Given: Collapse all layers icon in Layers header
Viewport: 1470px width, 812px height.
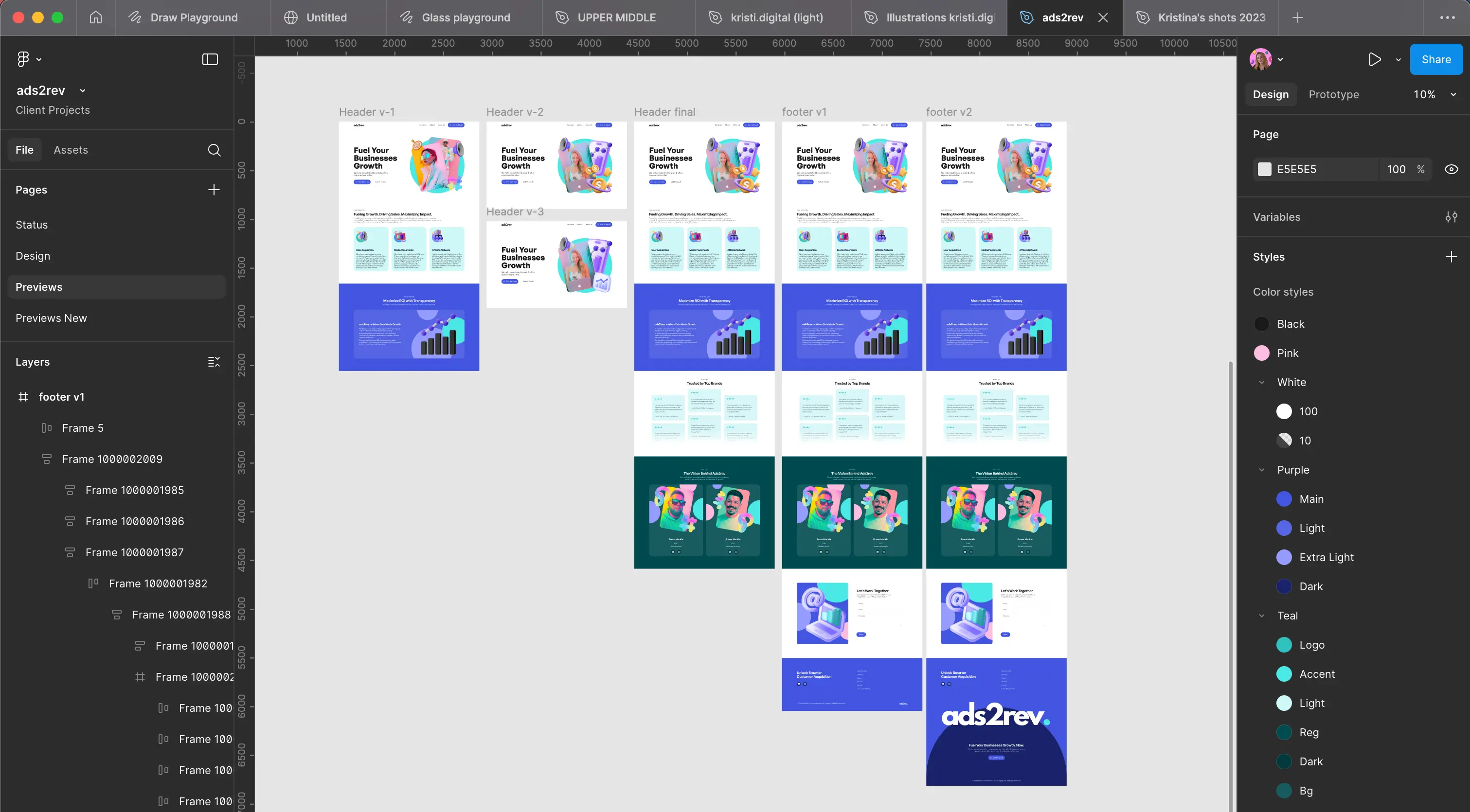Looking at the screenshot, I should [214, 362].
